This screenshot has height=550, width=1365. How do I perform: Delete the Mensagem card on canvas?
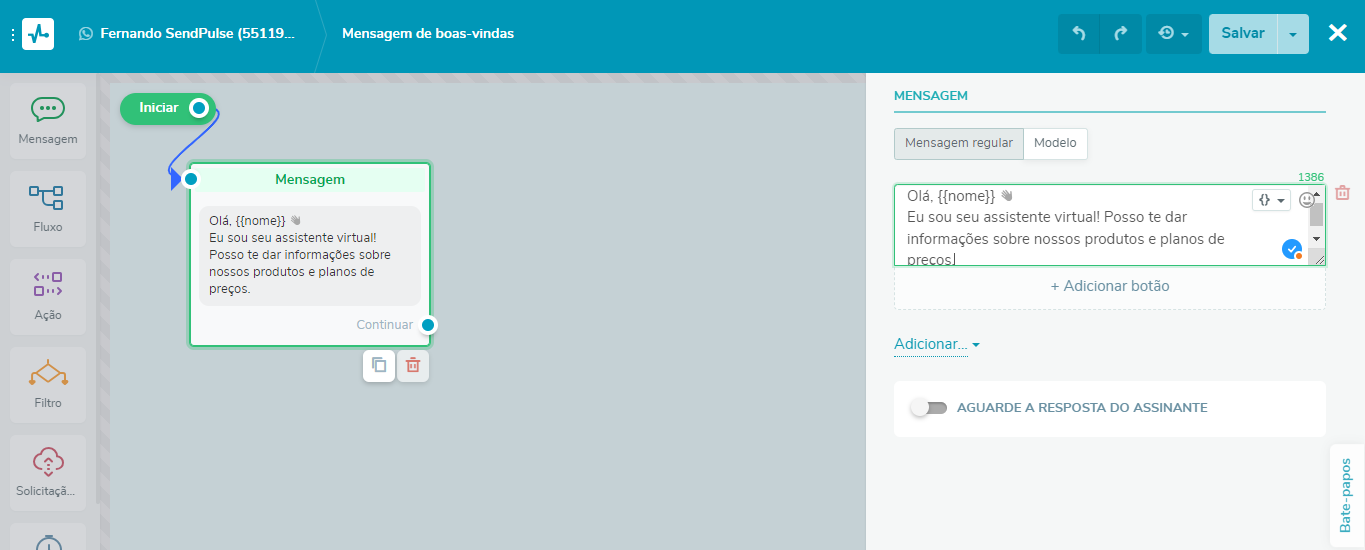click(x=412, y=365)
